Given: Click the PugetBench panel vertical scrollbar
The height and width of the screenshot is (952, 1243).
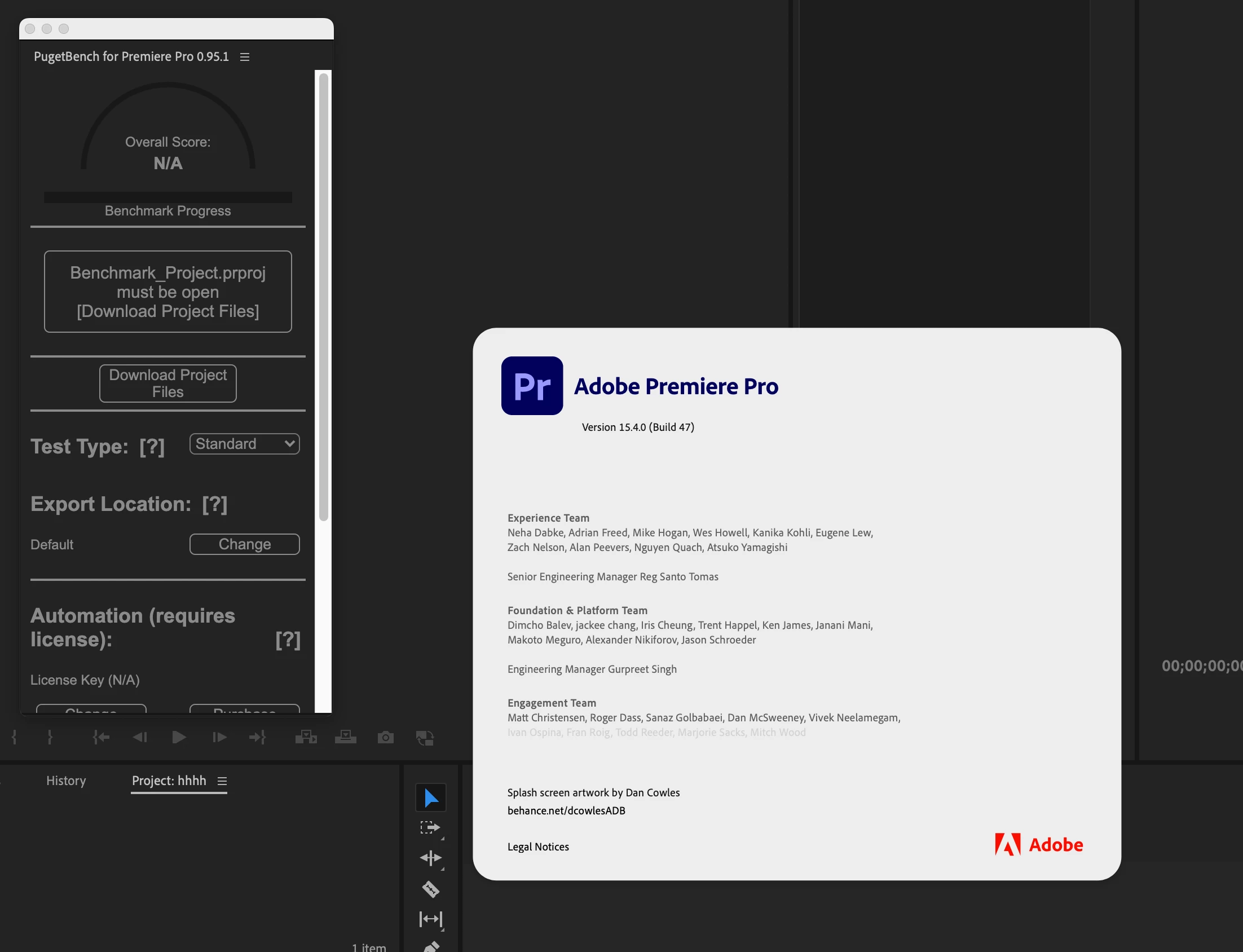Looking at the screenshot, I should (x=324, y=294).
